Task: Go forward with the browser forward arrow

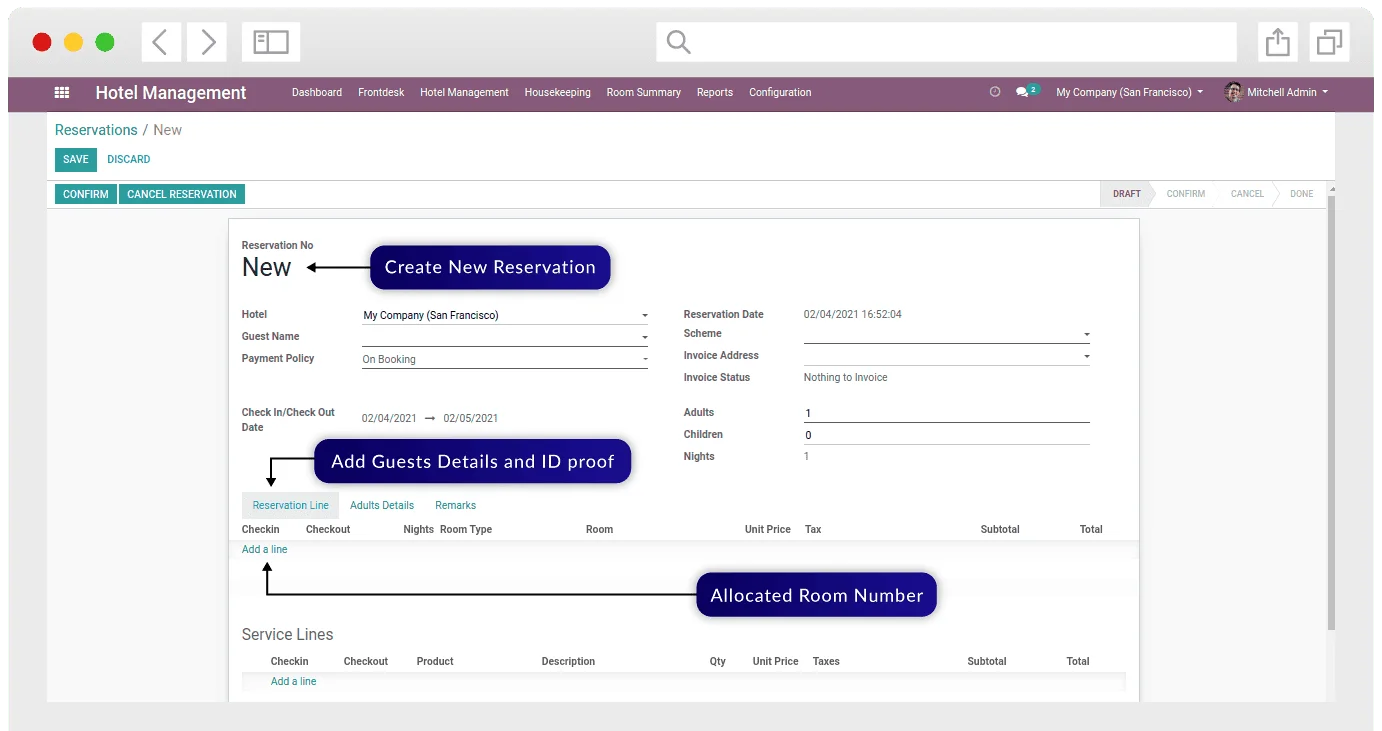Action: point(207,42)
